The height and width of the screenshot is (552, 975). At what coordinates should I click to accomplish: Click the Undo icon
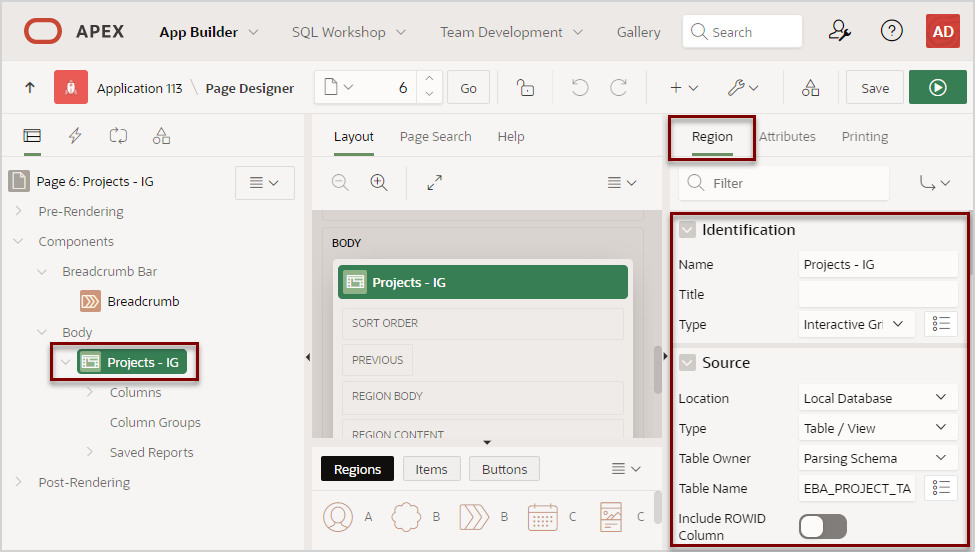click(580, 88)
